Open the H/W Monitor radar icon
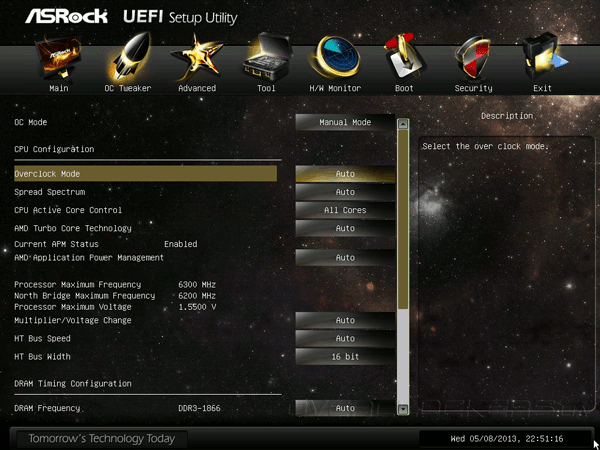The width and height of the screenshot is (600, 450). pyautogui.click(x=334, y=56)
